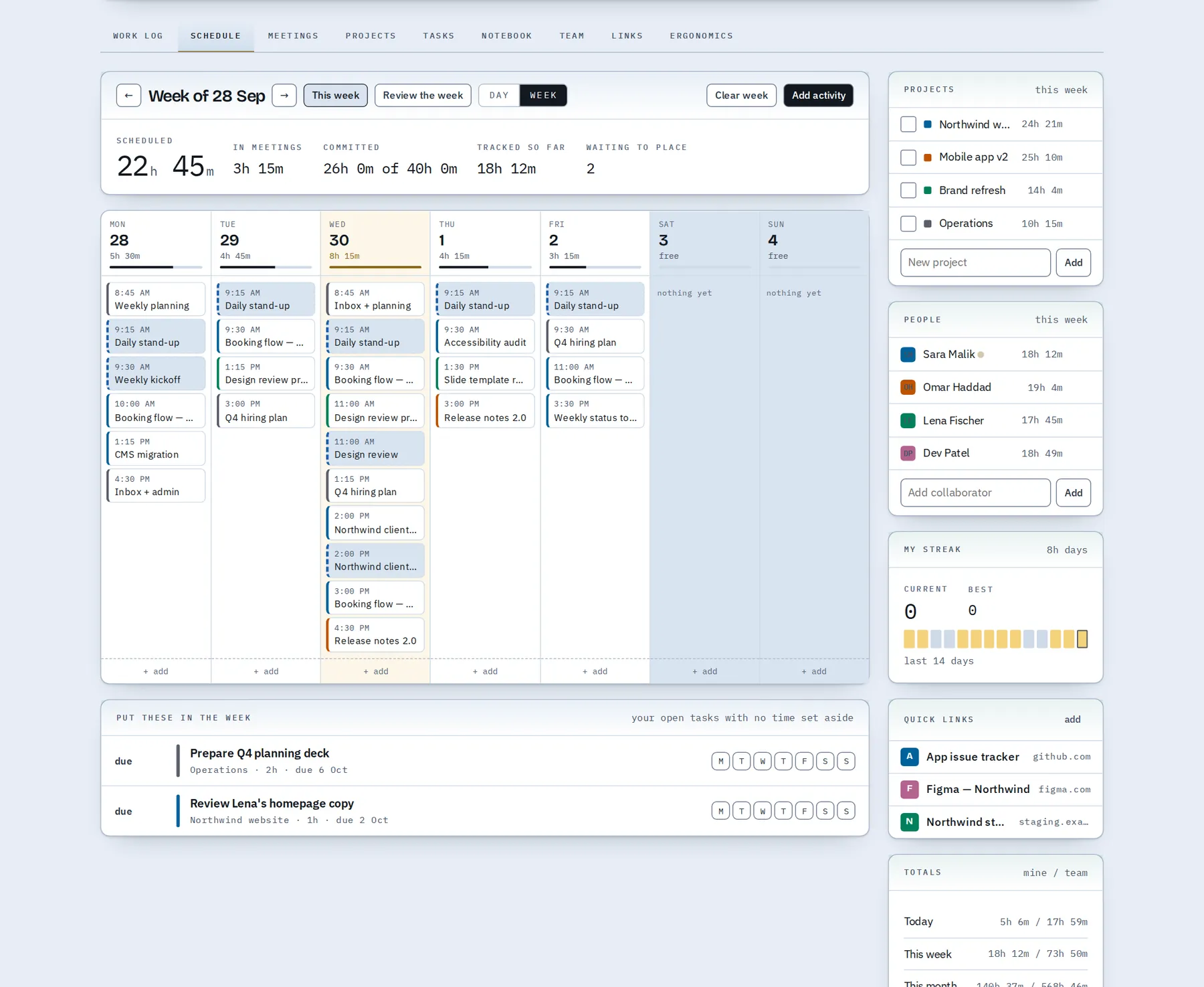Click Sara Malik's avatar
This screenshot has width=1204, height=987.
[x=908, y=355]
